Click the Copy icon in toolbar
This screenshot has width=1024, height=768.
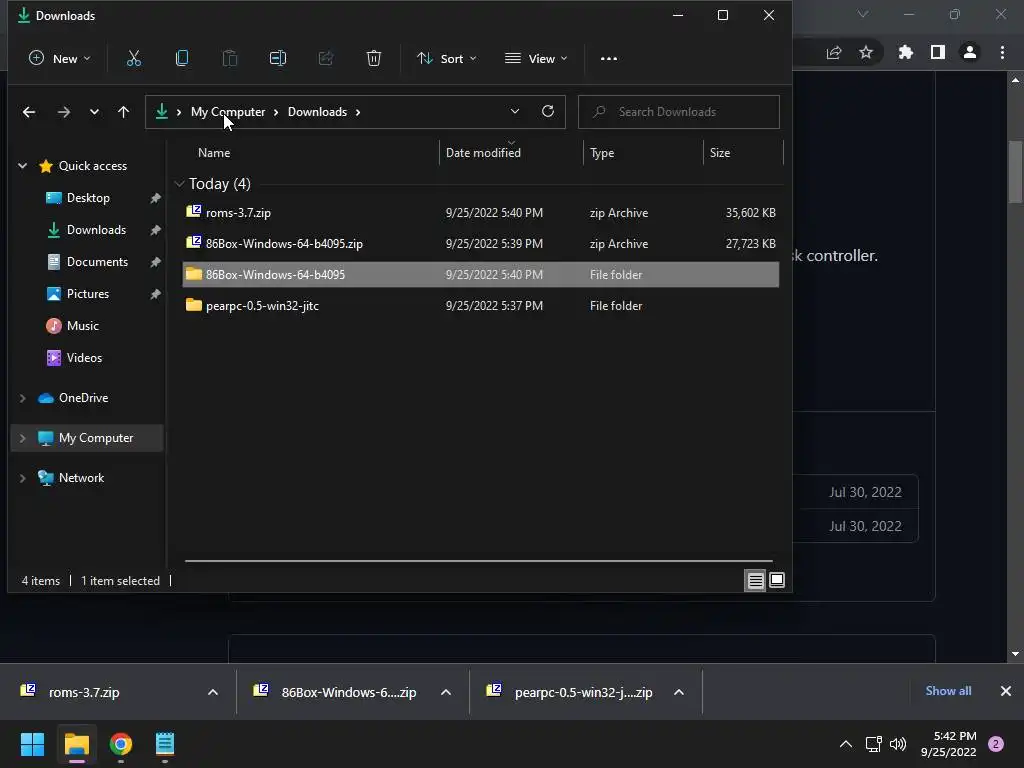(x=182, y=59)
